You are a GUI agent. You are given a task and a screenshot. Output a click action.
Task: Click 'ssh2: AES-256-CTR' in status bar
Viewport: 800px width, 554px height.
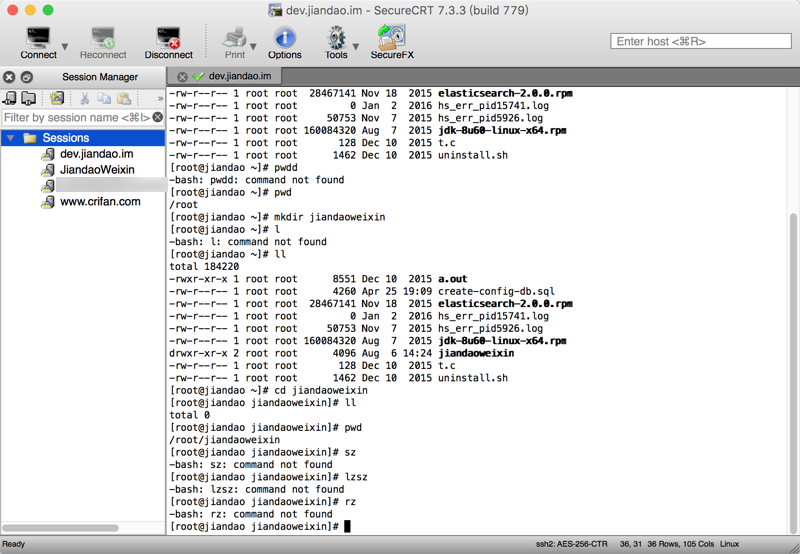(x=571, y=544)
